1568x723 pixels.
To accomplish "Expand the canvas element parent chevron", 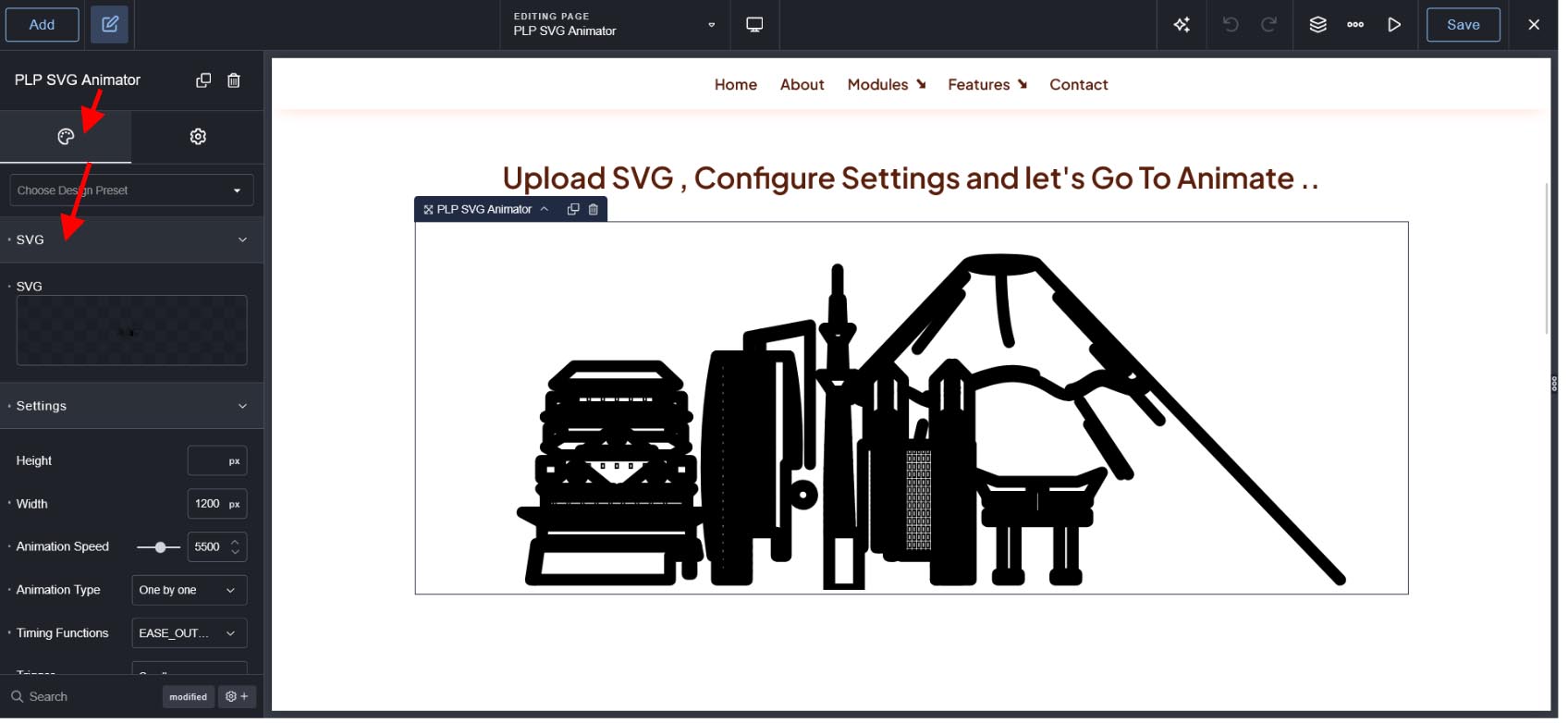I will [545, 210].
